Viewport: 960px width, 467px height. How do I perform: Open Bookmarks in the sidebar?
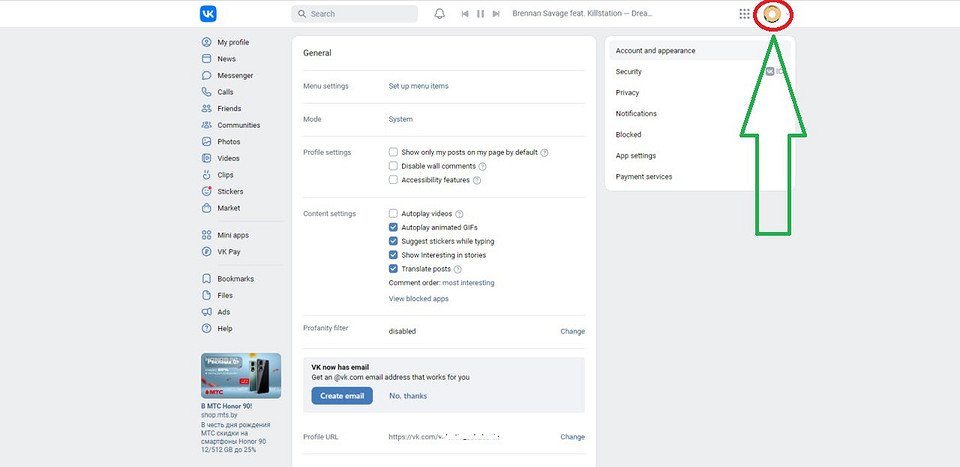pyautogui.click(x=235, y=279)
